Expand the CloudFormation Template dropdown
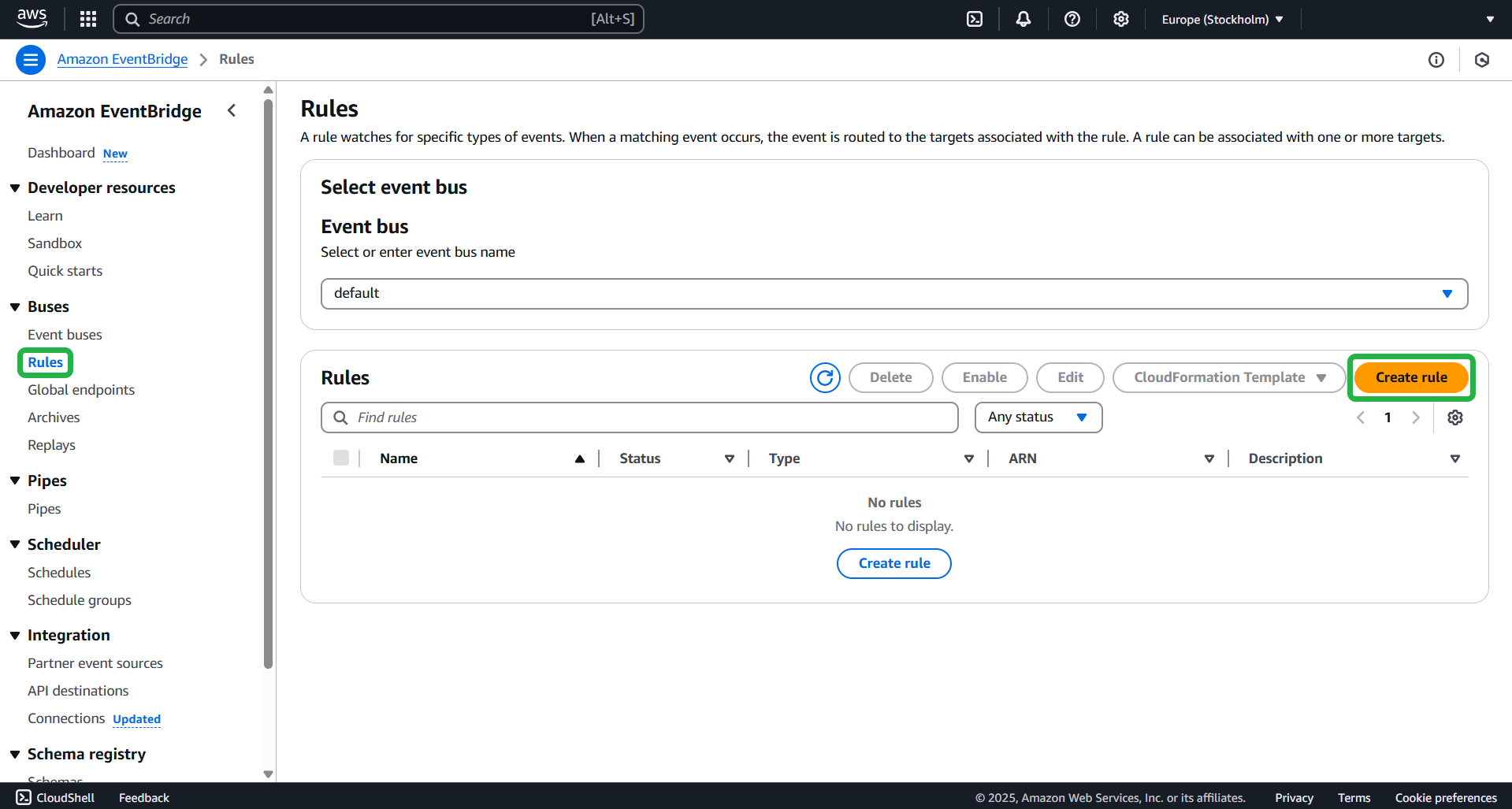This screenshot has height=809, width=1512. point(1228,377)
